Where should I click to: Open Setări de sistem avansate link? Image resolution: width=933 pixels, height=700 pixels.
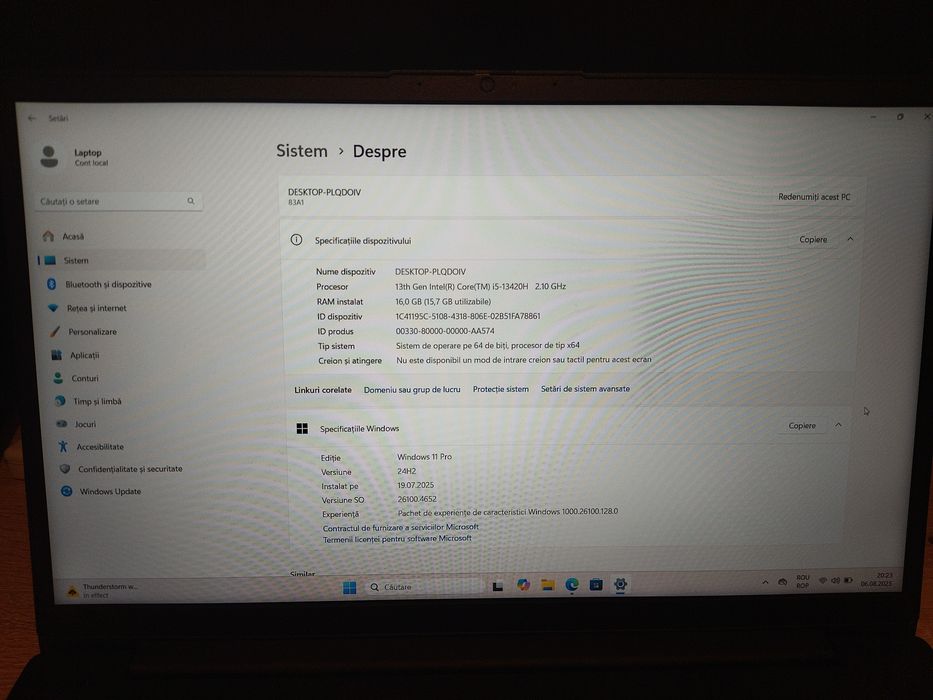(585, 389)
